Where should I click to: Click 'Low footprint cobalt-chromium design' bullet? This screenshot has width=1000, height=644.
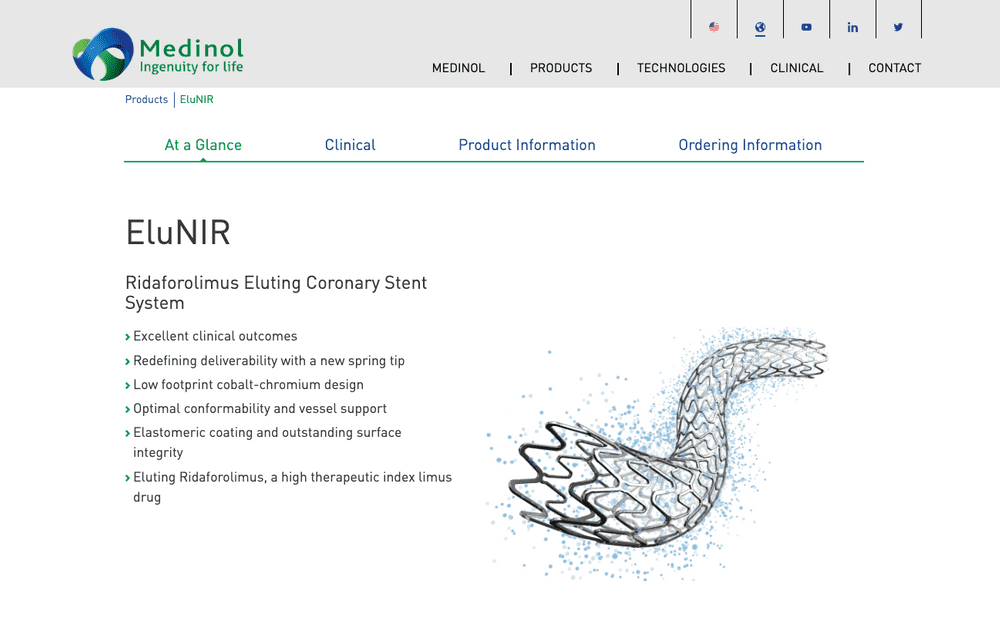249,385
